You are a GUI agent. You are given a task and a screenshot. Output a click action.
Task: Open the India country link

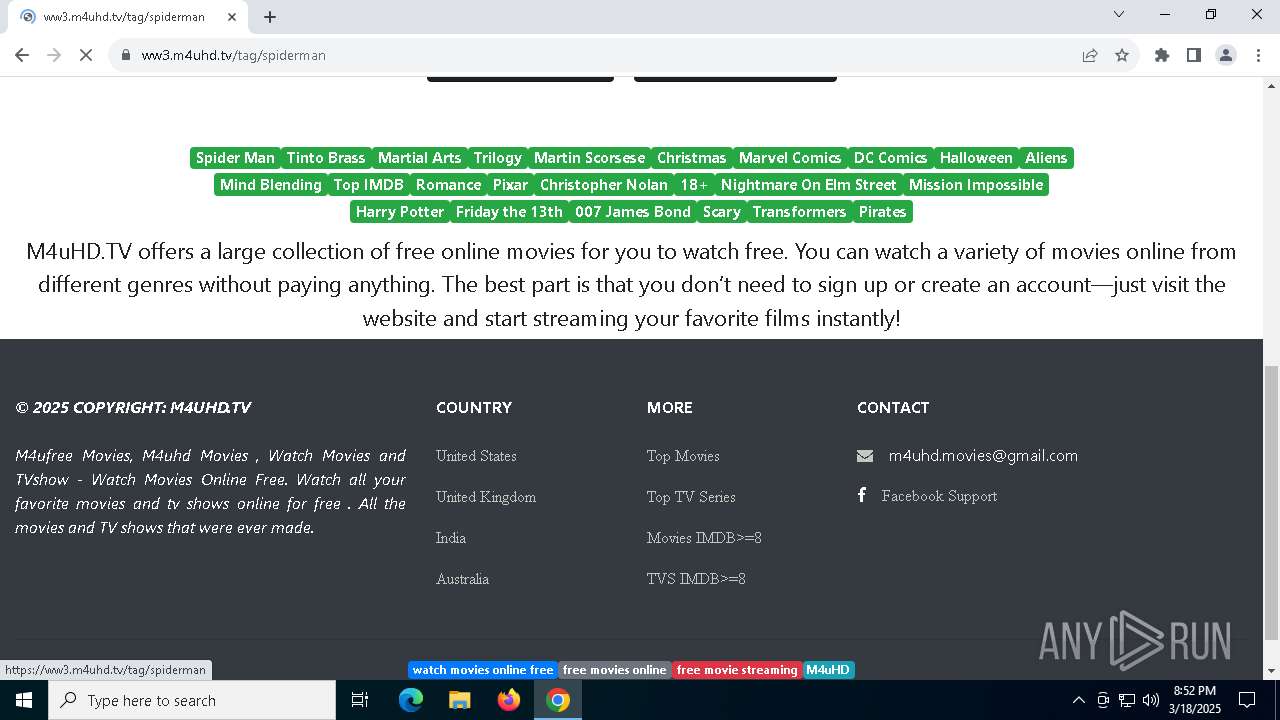click(x=451, y=538)
